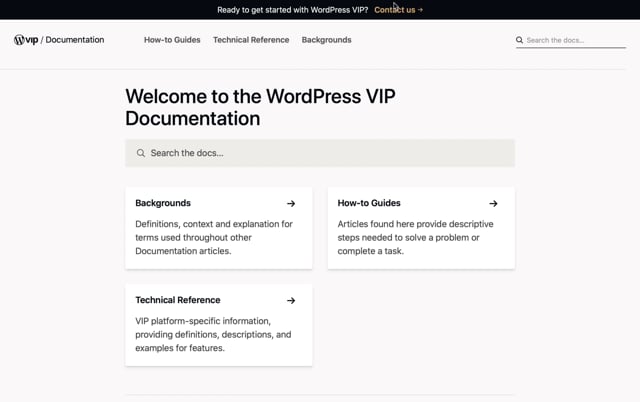Click 'Ready to get started with WordPress VIP?' text
This screenshot has height=402, width=640.
pyautogui.click(x=293, y=10)
